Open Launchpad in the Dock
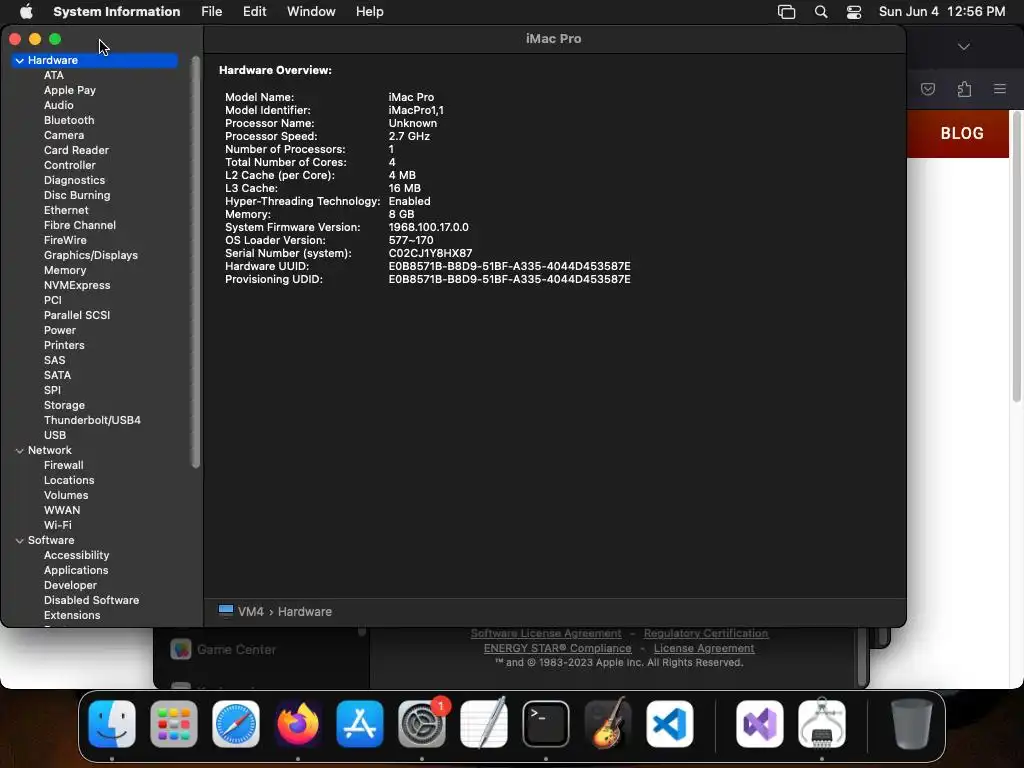This screenshot has width=1024, height=768. (x=174, y=724)
